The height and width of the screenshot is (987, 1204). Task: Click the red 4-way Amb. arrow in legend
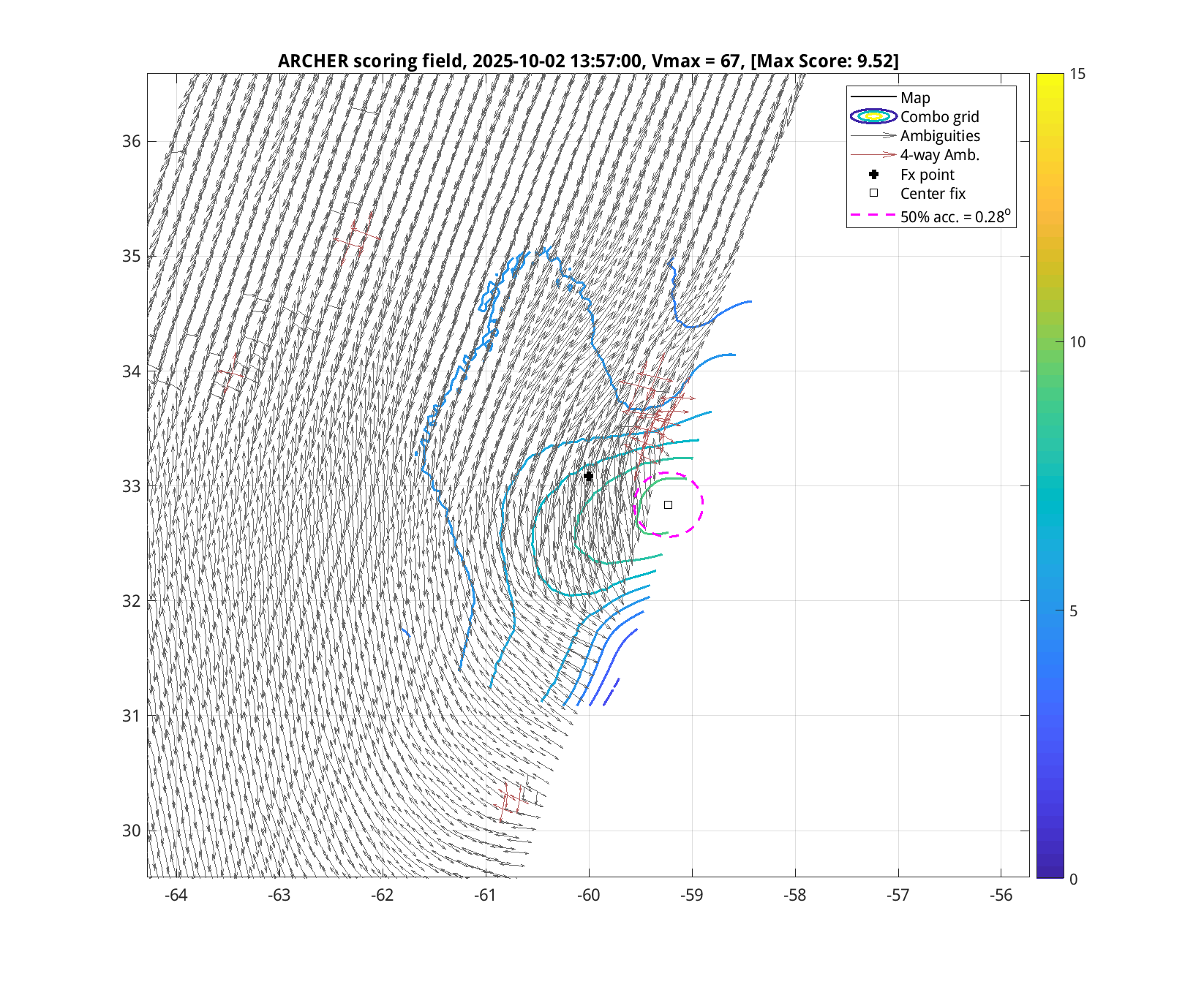[x=873, y=154]
